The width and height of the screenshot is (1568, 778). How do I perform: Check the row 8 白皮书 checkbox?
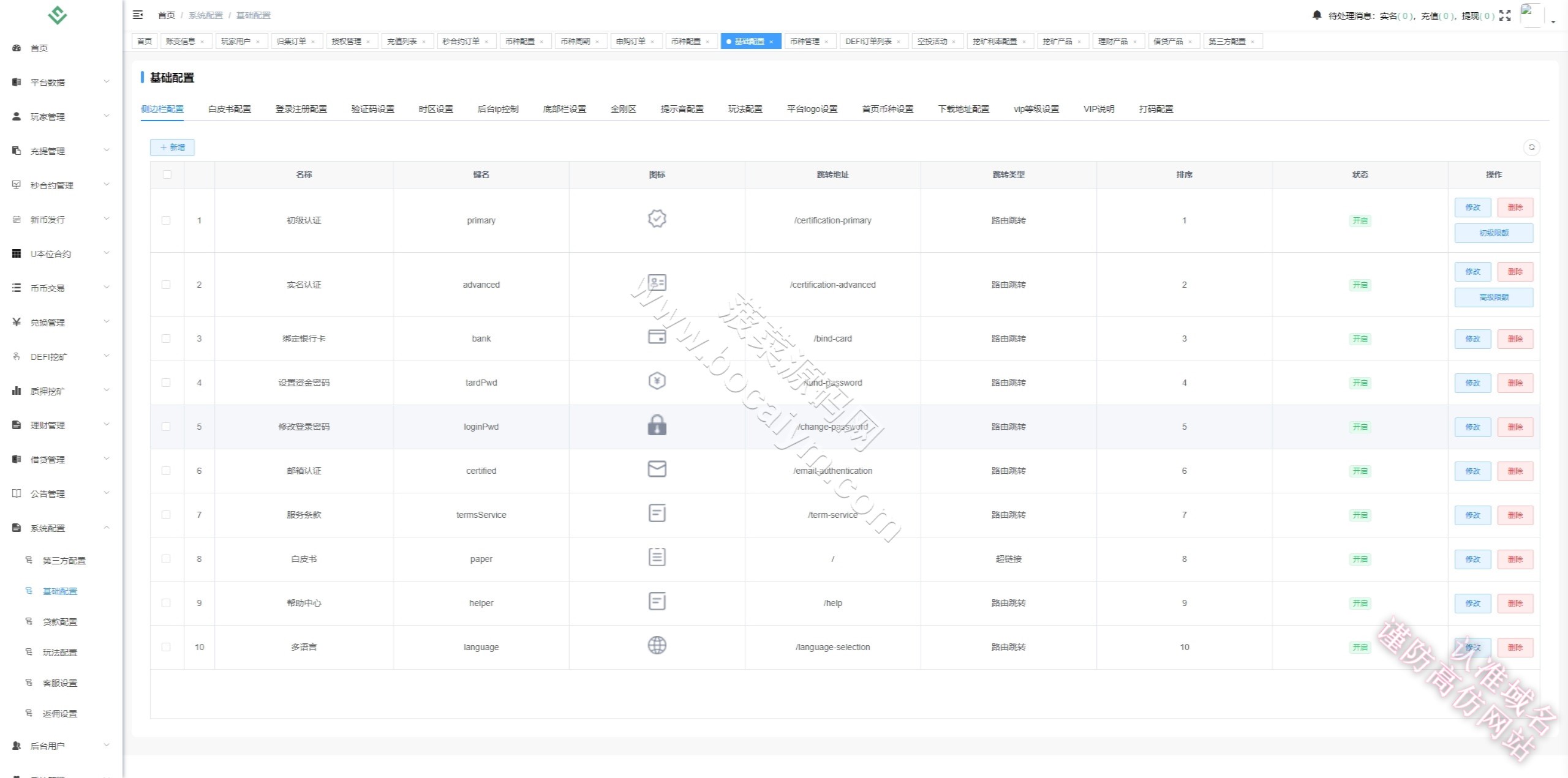(x=166, y=559)
